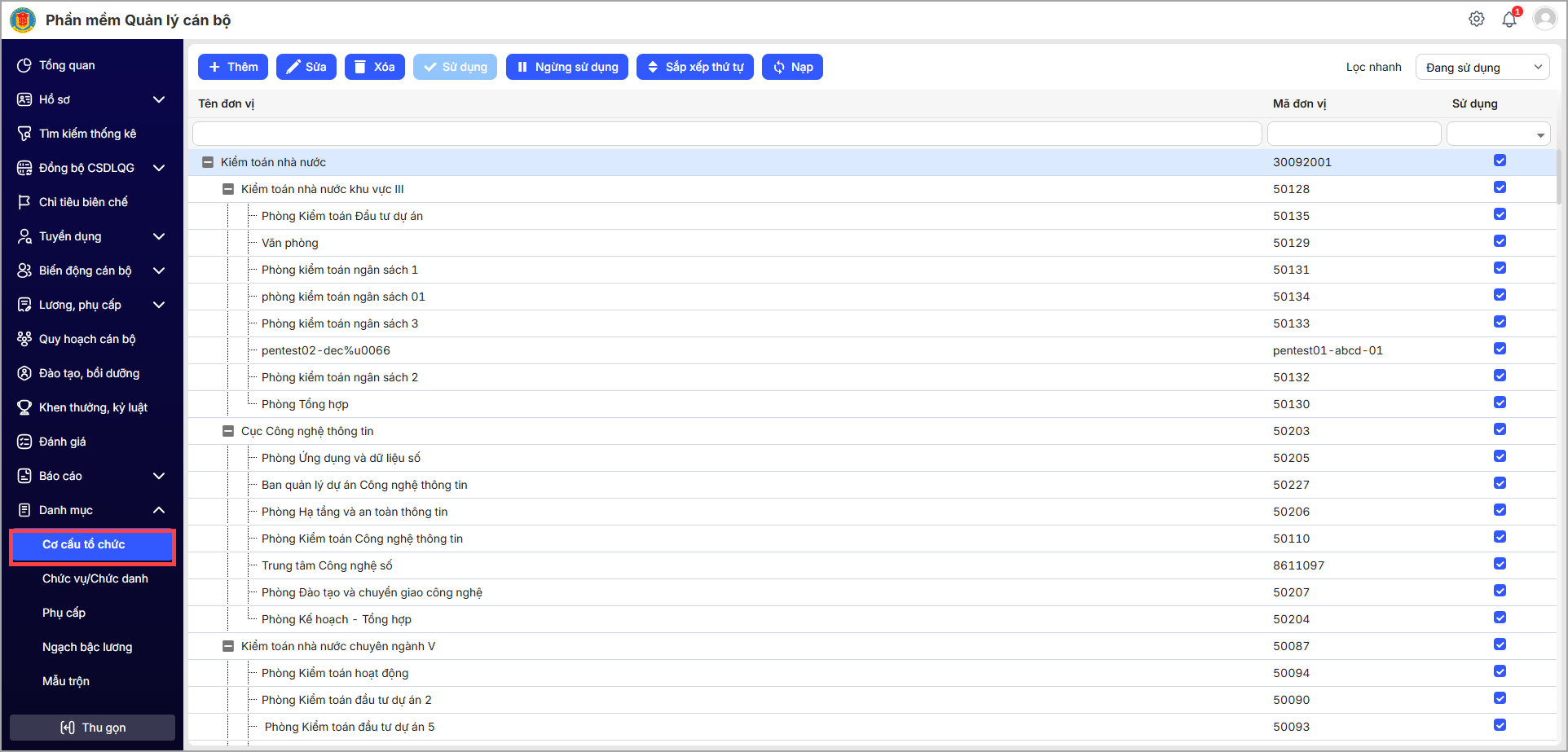1568x752 pixels.
Task: Toggle checkbox for Cục Công nghệ thông tin
Action: pyautogui.click(x=1500, y=429)
